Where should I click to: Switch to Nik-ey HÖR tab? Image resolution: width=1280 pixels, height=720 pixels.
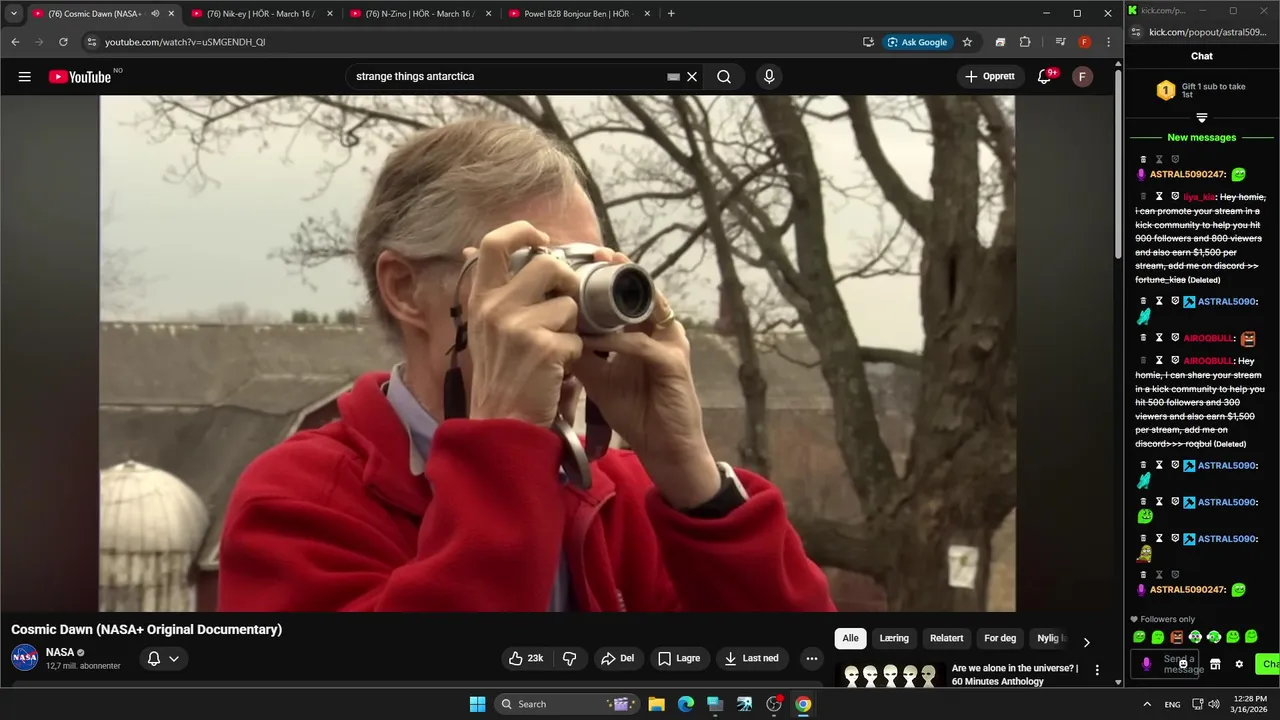coord(261,14)
